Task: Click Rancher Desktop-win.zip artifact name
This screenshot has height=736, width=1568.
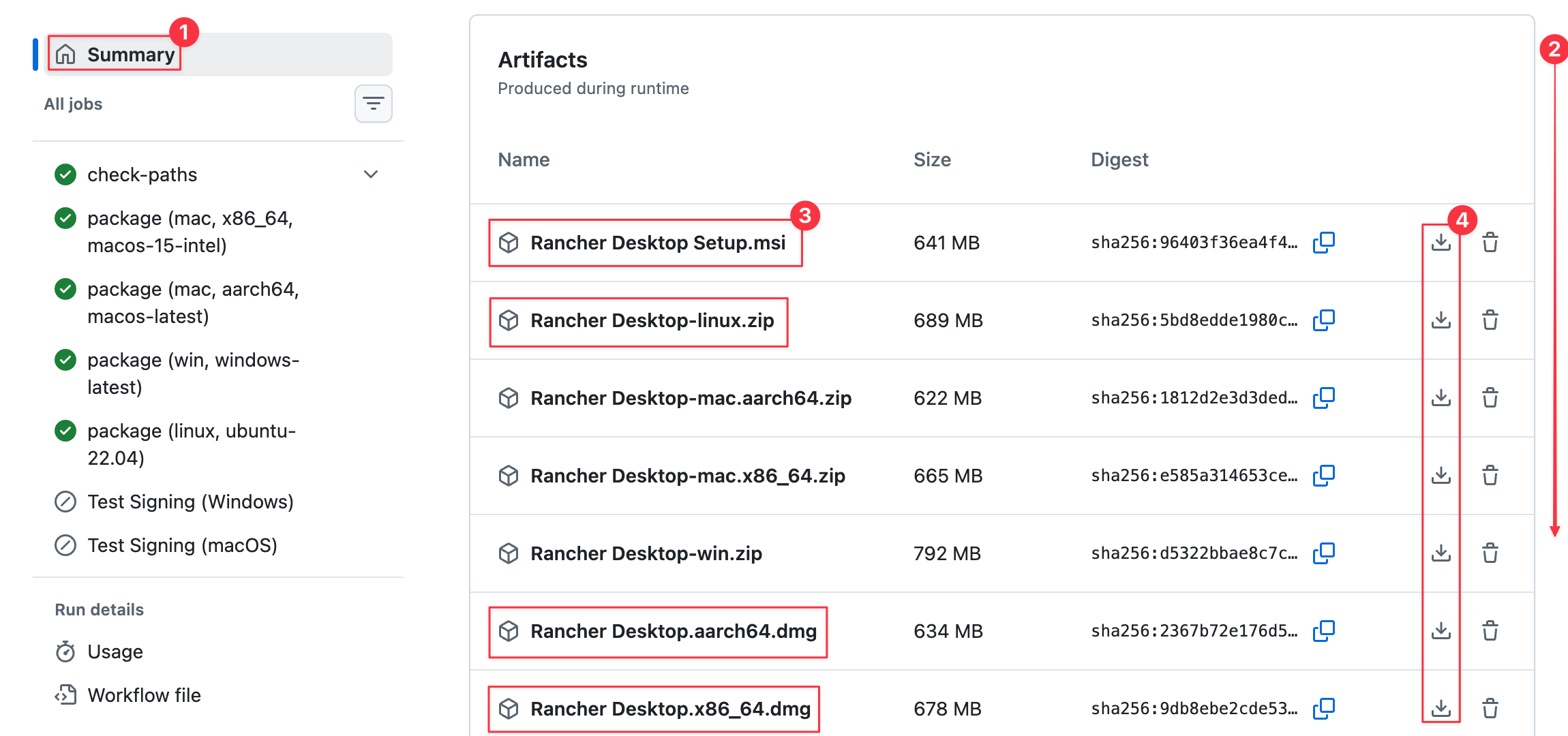Action: (646, 553)
